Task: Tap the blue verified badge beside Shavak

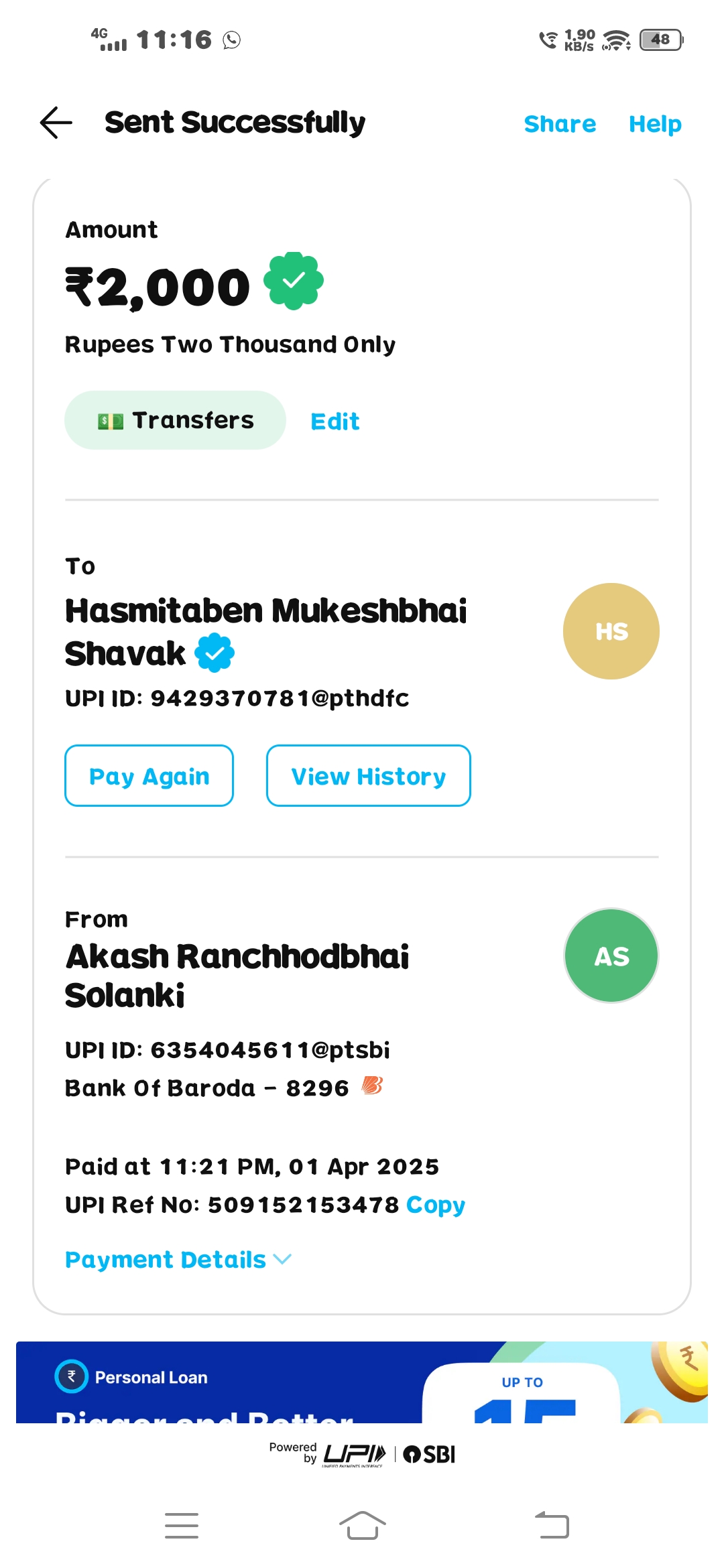Action: 215,652
